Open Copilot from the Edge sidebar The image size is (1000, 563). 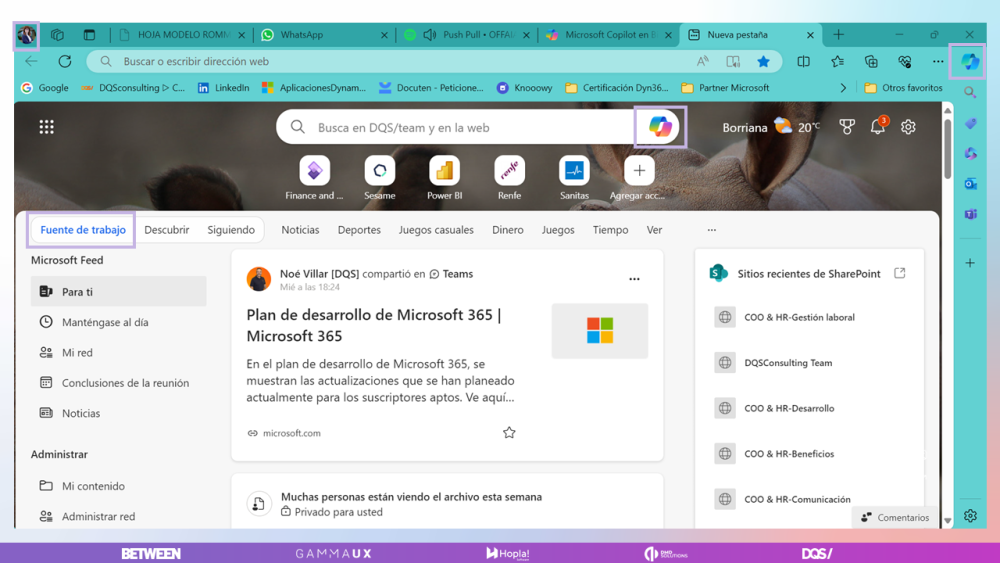pos(970,61)
